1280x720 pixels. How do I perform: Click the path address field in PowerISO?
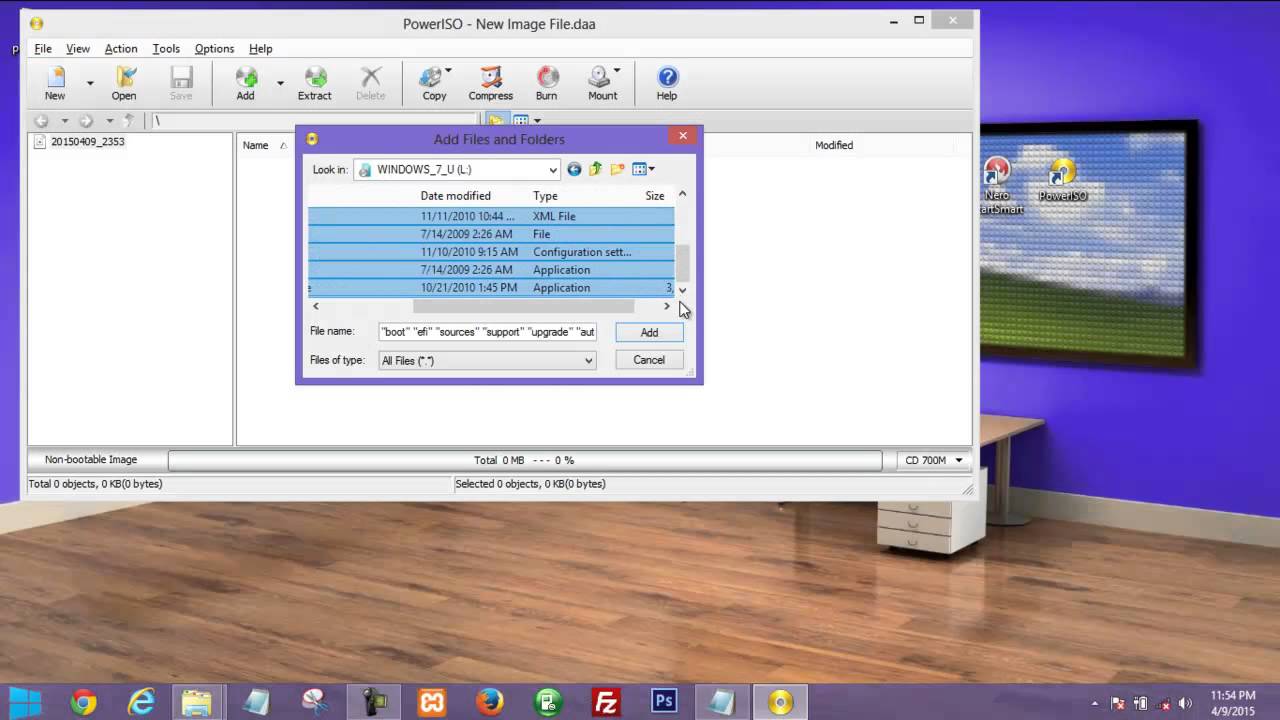click(315, 120)
